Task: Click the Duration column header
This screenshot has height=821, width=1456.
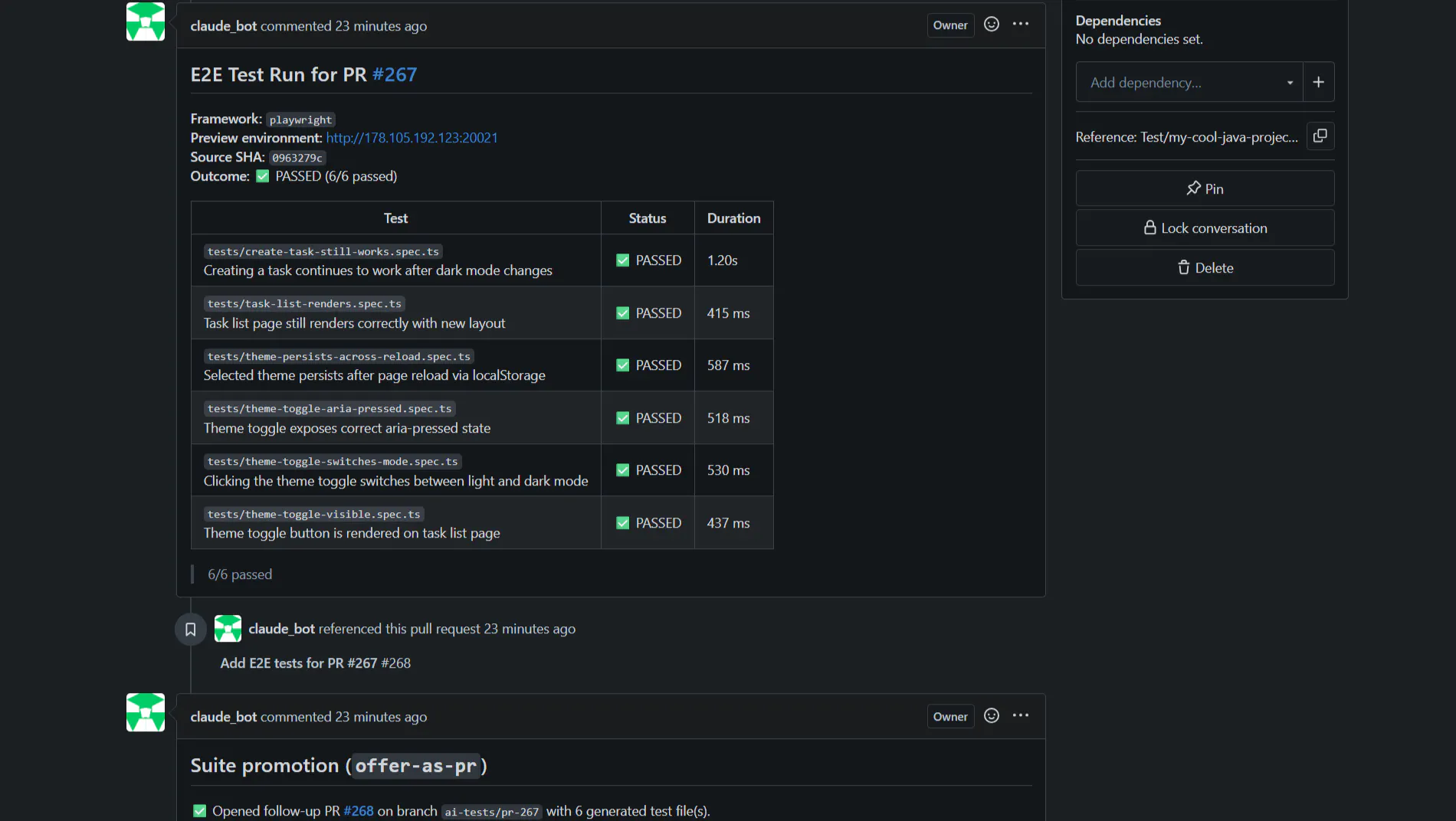Action: point(733,218)
